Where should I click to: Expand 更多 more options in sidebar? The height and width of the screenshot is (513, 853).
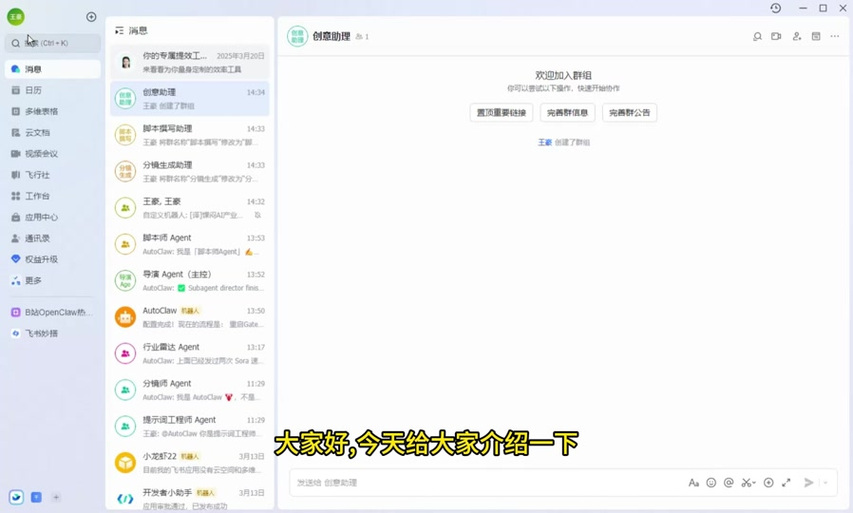[x=53, y=281]
